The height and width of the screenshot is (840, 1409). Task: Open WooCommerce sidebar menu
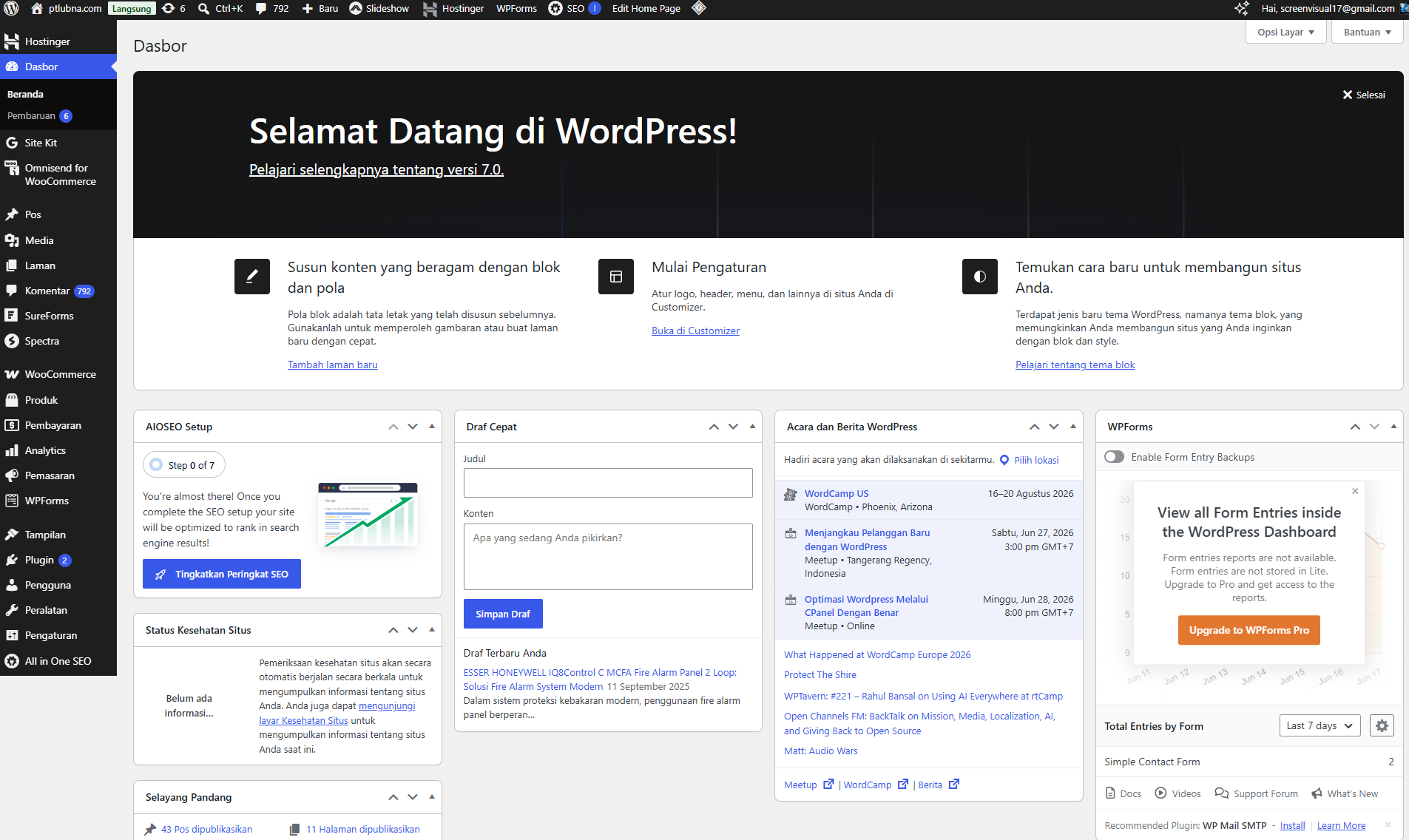pos(58,374)
